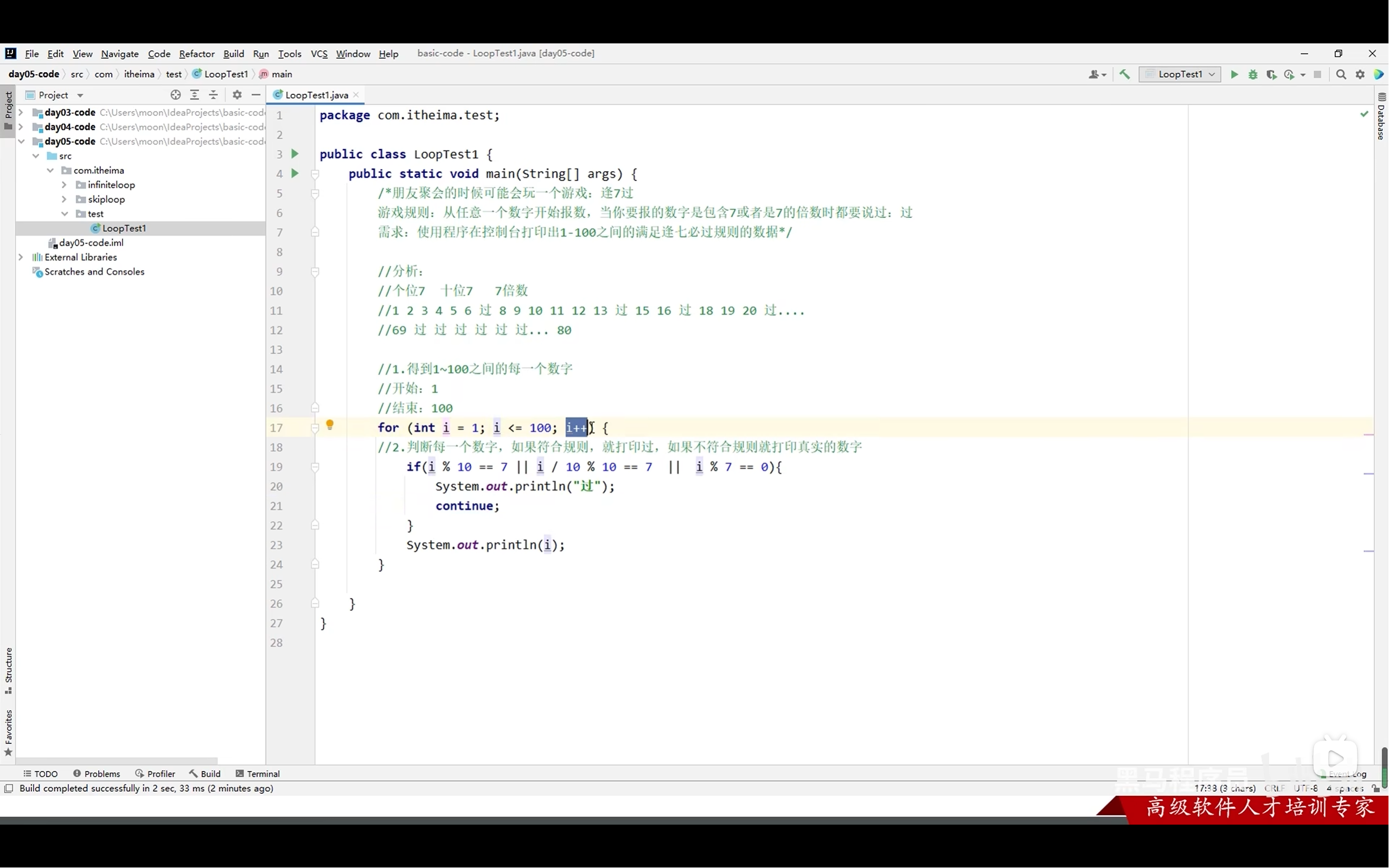Click the green Run button in toolbar
Image resolution: width=1389 pixels, height=868 pixels.
coord(1234,75)
